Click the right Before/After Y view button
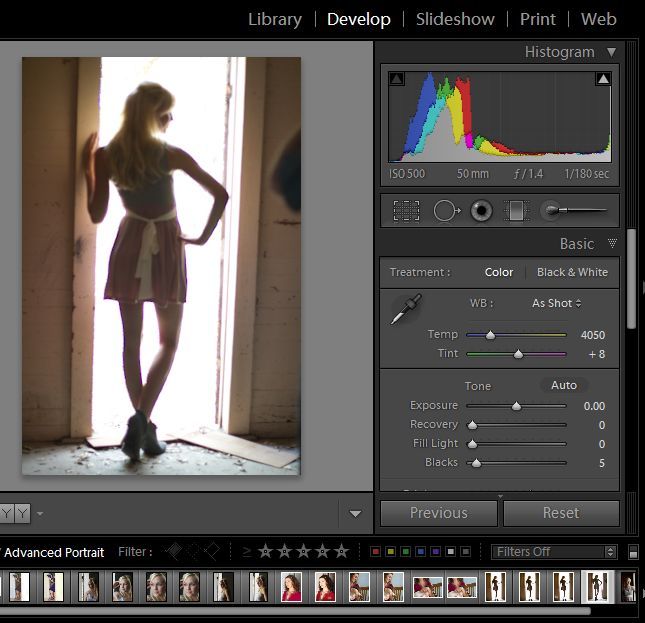Image resolution: width=645 pixels, height=623 pixels. (23, 513)
